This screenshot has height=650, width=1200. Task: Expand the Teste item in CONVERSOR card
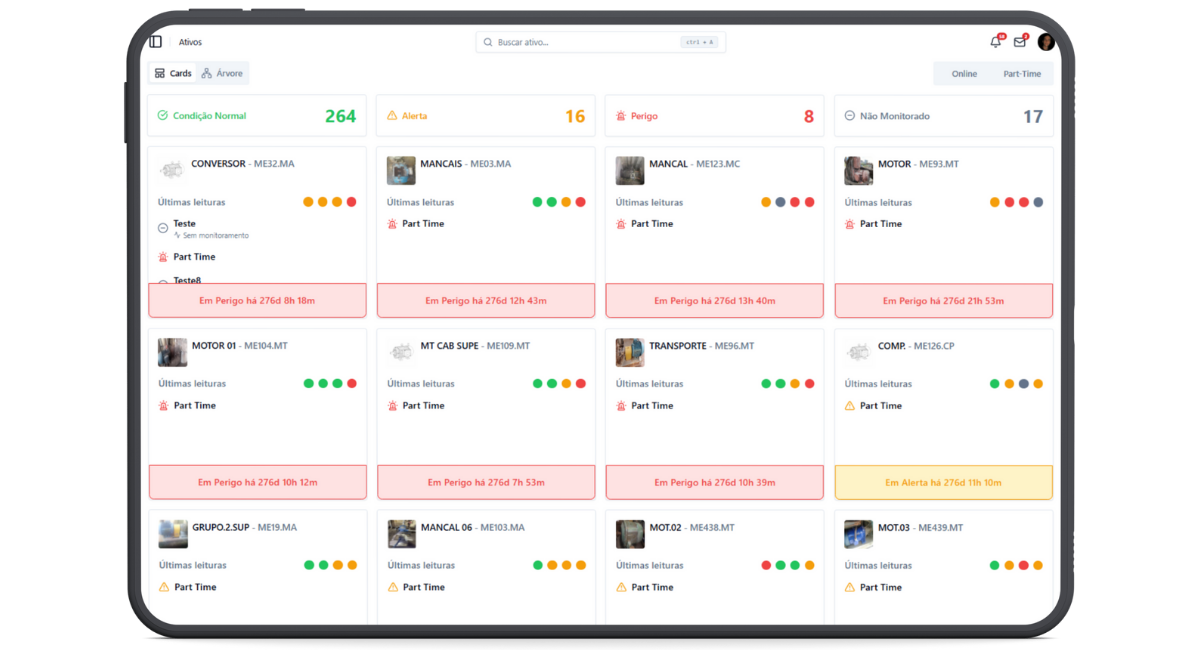(x=184, y=224)
